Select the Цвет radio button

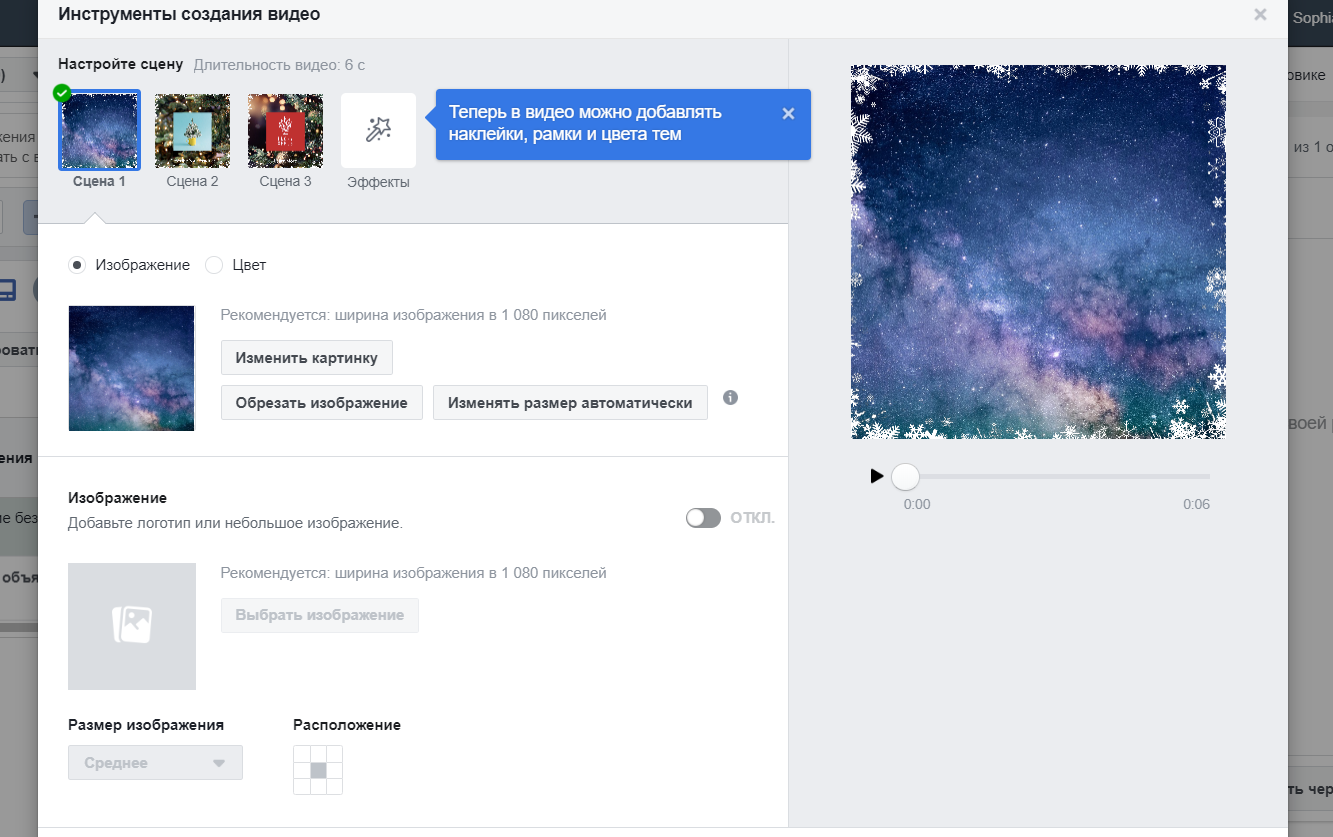tap(214, 265)
